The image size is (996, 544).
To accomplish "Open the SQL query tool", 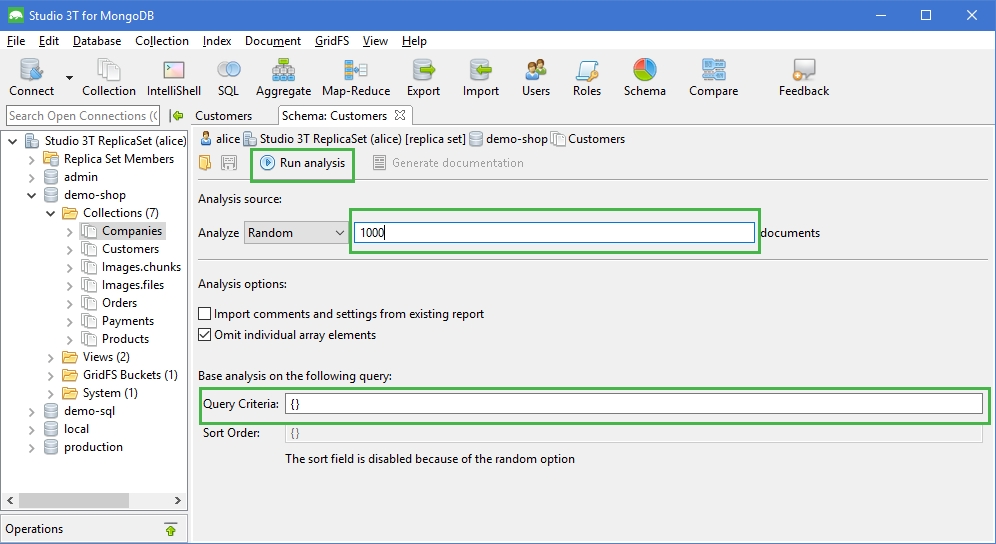I will coord(228,77).
